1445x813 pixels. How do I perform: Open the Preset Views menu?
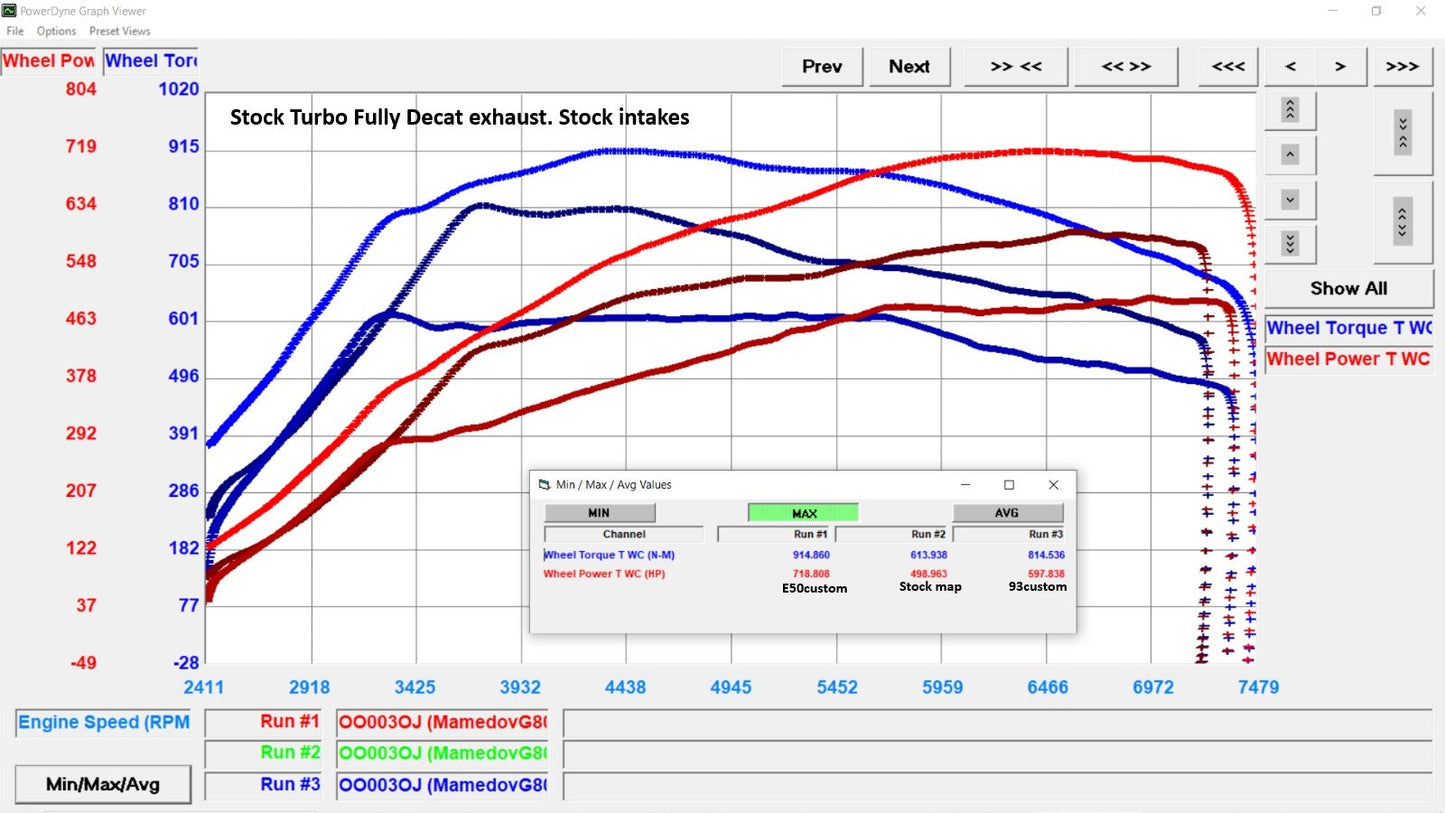coord(119,31)
